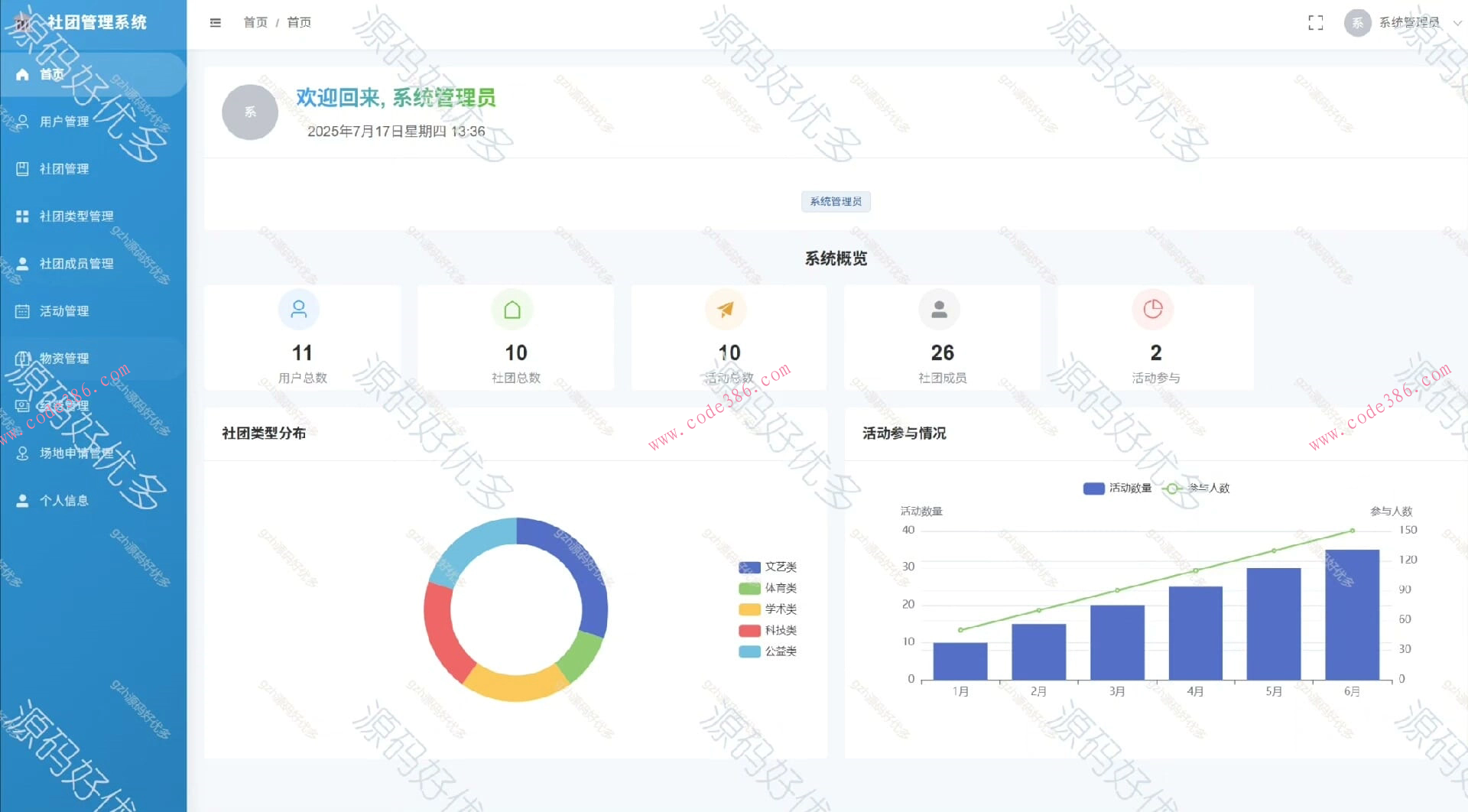This screenshot has height=812, width=1468.
Task: Select the 首页 home menu item
Action: [93, 74]
